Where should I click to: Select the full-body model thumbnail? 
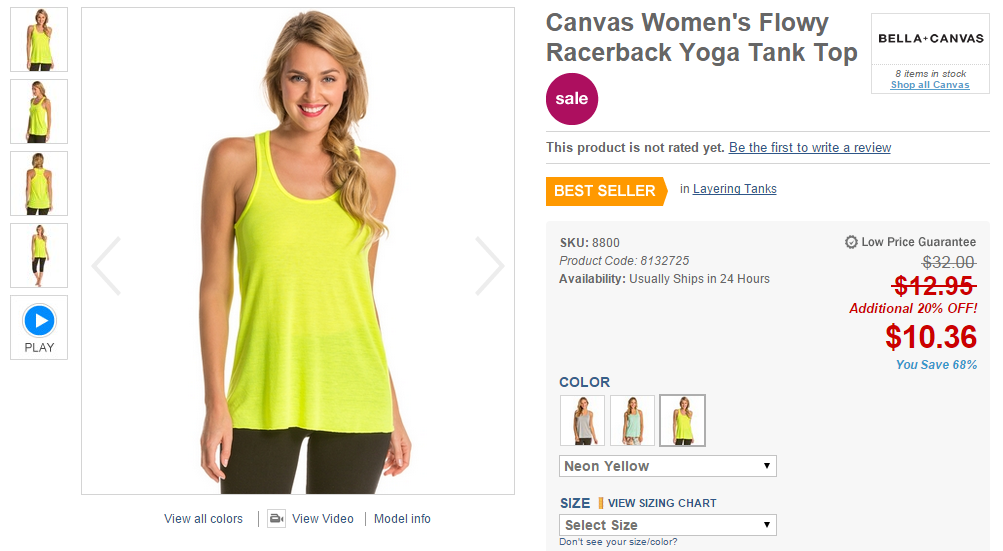pos(39,255)
